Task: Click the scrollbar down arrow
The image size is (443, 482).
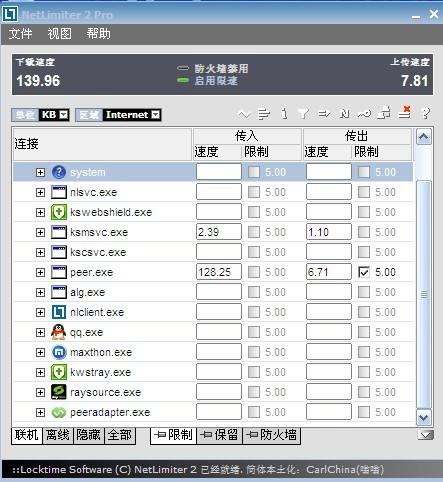Action: pos(424,417)
